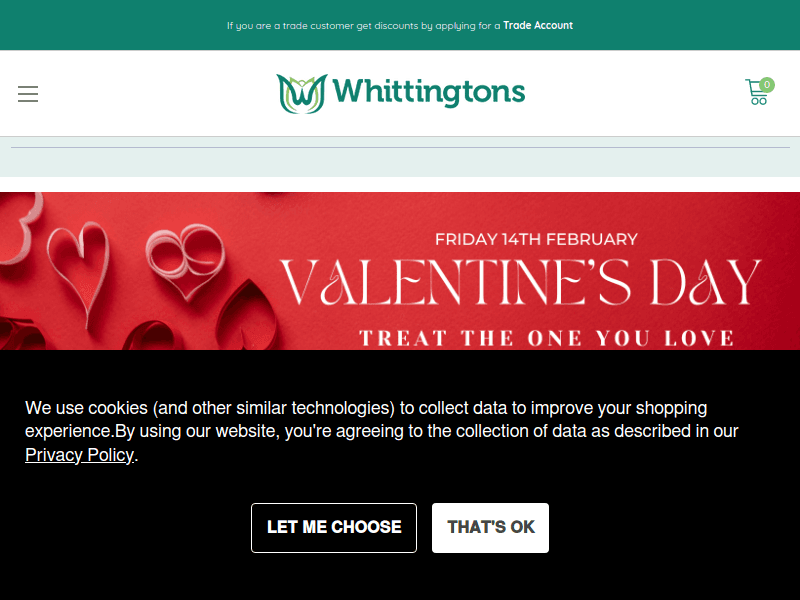800x600 pixels.
Task: Click the cart item count badge showing 0
Action: (767, 84)
